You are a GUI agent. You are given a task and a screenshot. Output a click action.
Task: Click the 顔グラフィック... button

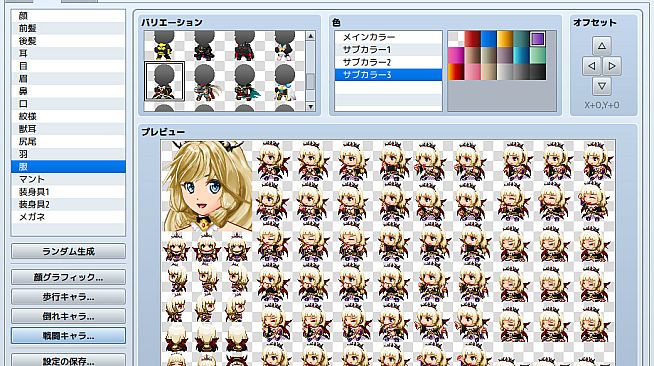(68, 277)
